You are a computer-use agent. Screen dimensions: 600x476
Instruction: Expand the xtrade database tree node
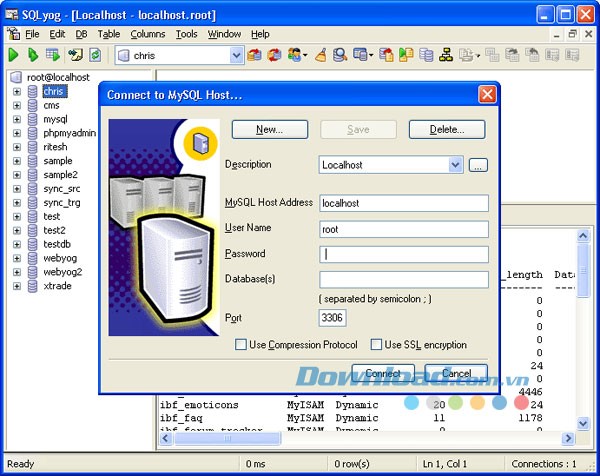17,286
